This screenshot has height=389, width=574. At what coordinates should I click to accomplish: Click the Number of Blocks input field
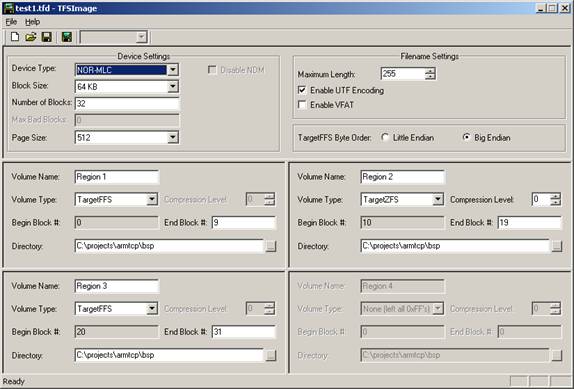point(127,104)
